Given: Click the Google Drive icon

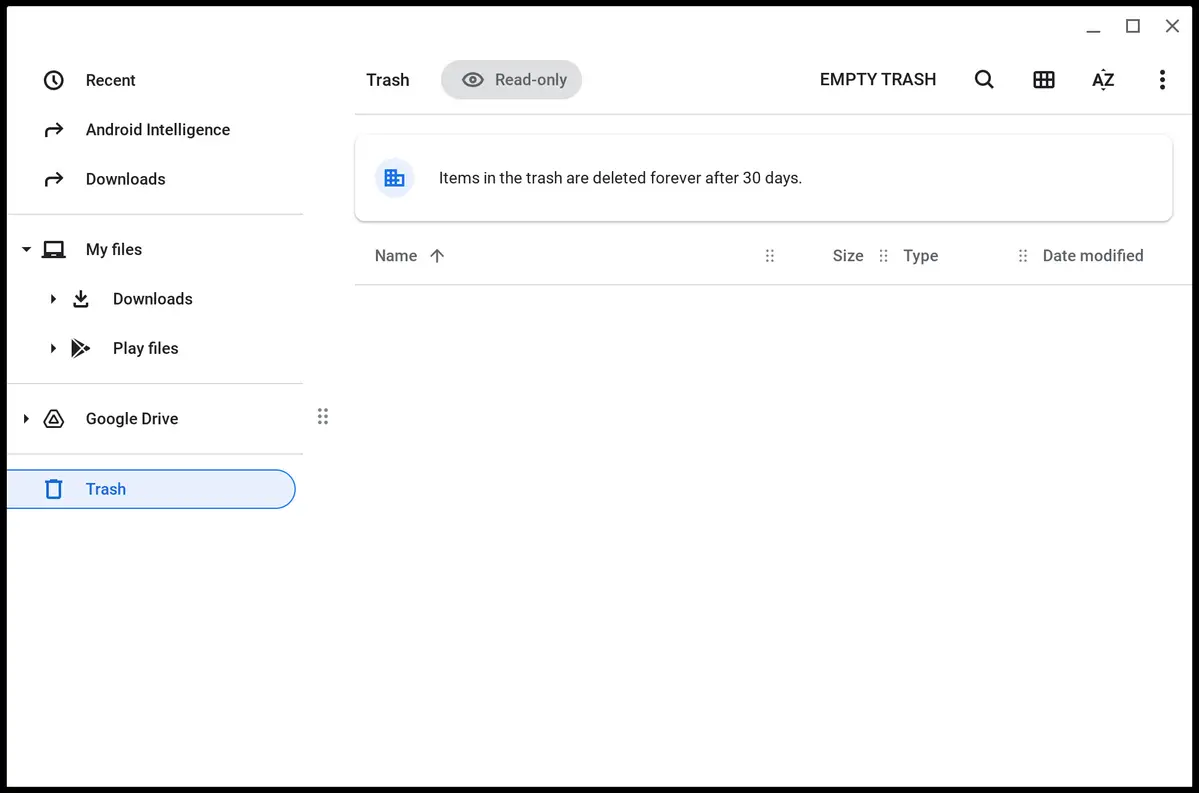Looking at the screenshot, I should [x=54, y=419].
